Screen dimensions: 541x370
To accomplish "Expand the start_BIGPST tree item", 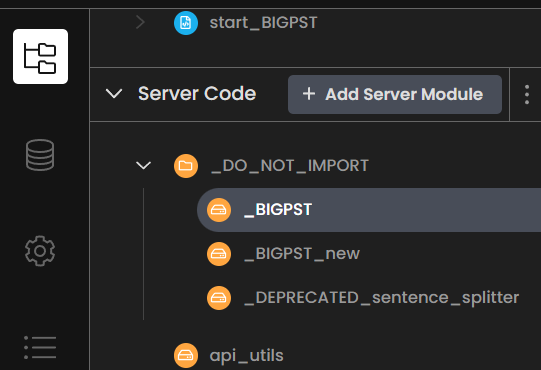I will (x=140, y=23).
